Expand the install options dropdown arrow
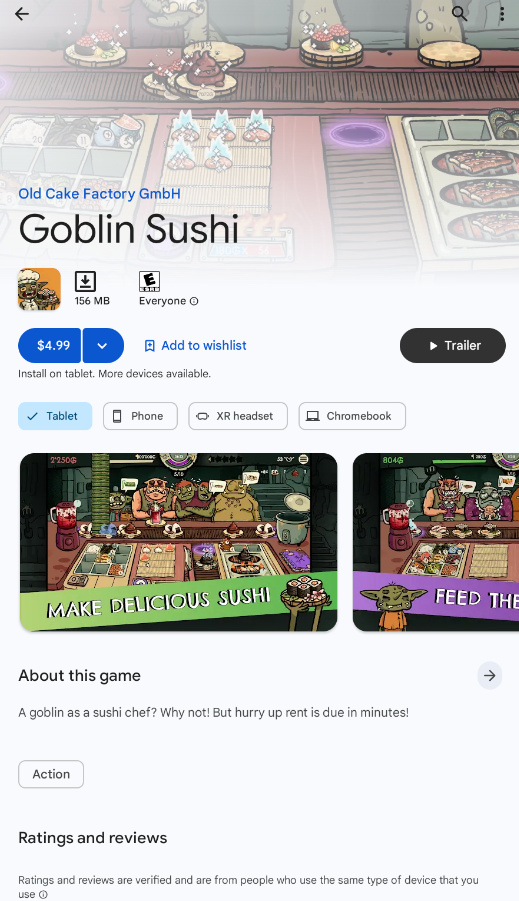Image resolution: width=519 pixels, height=901 pixels. (103, 345)
